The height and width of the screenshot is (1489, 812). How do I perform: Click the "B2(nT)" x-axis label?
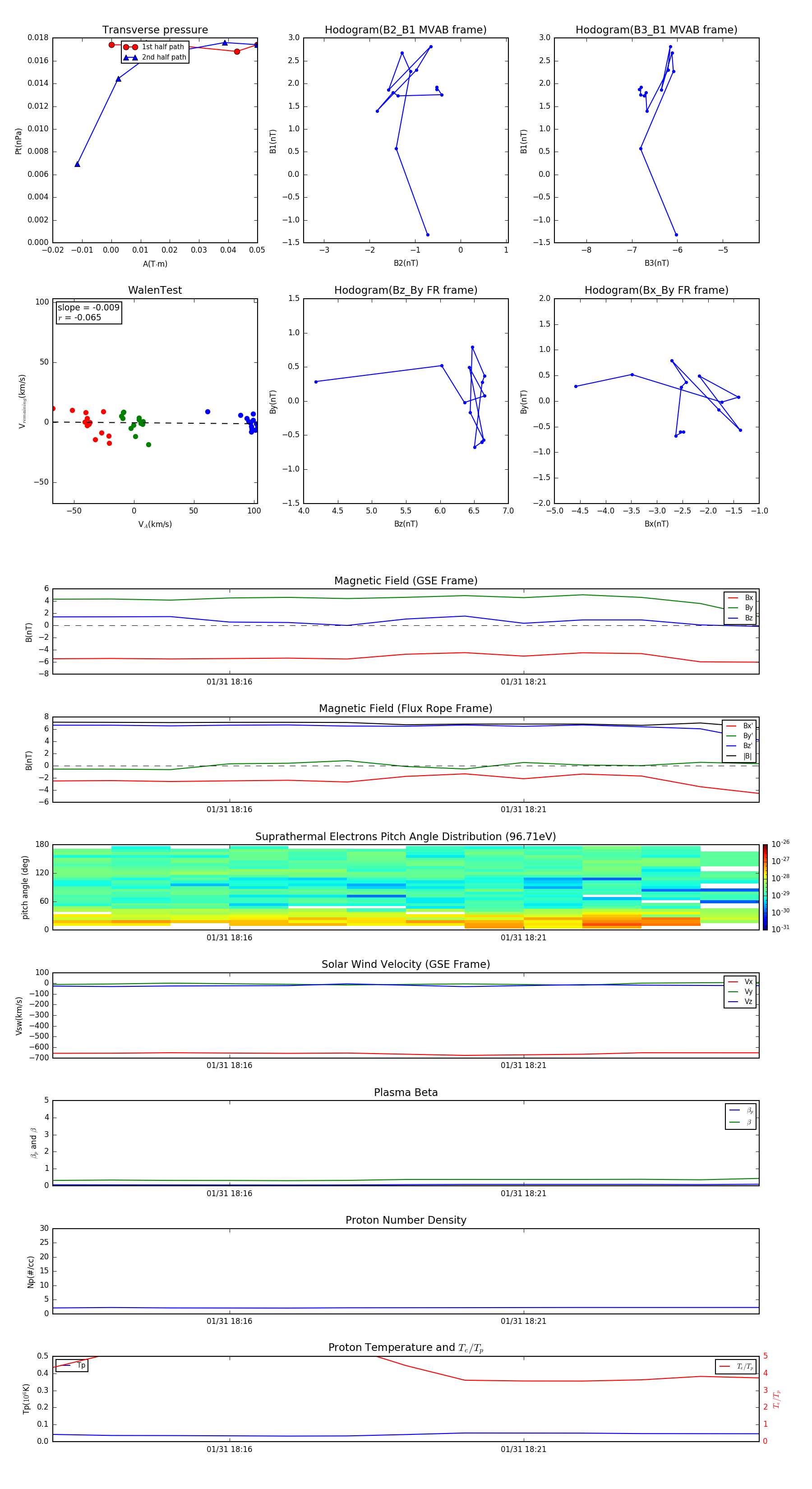pyautogui.click(x=406, y=263)
